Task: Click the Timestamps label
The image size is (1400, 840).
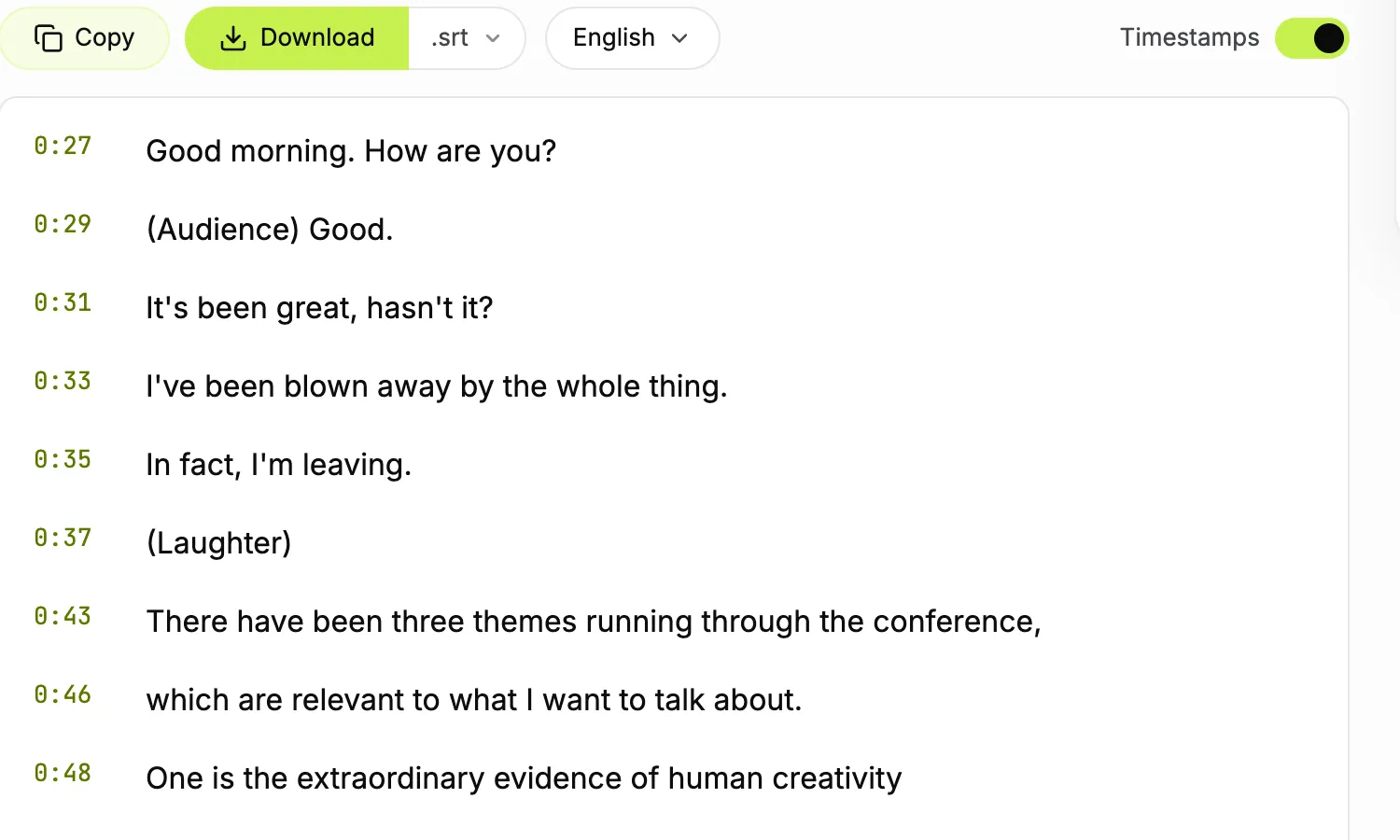Action: pos(1189,37)
